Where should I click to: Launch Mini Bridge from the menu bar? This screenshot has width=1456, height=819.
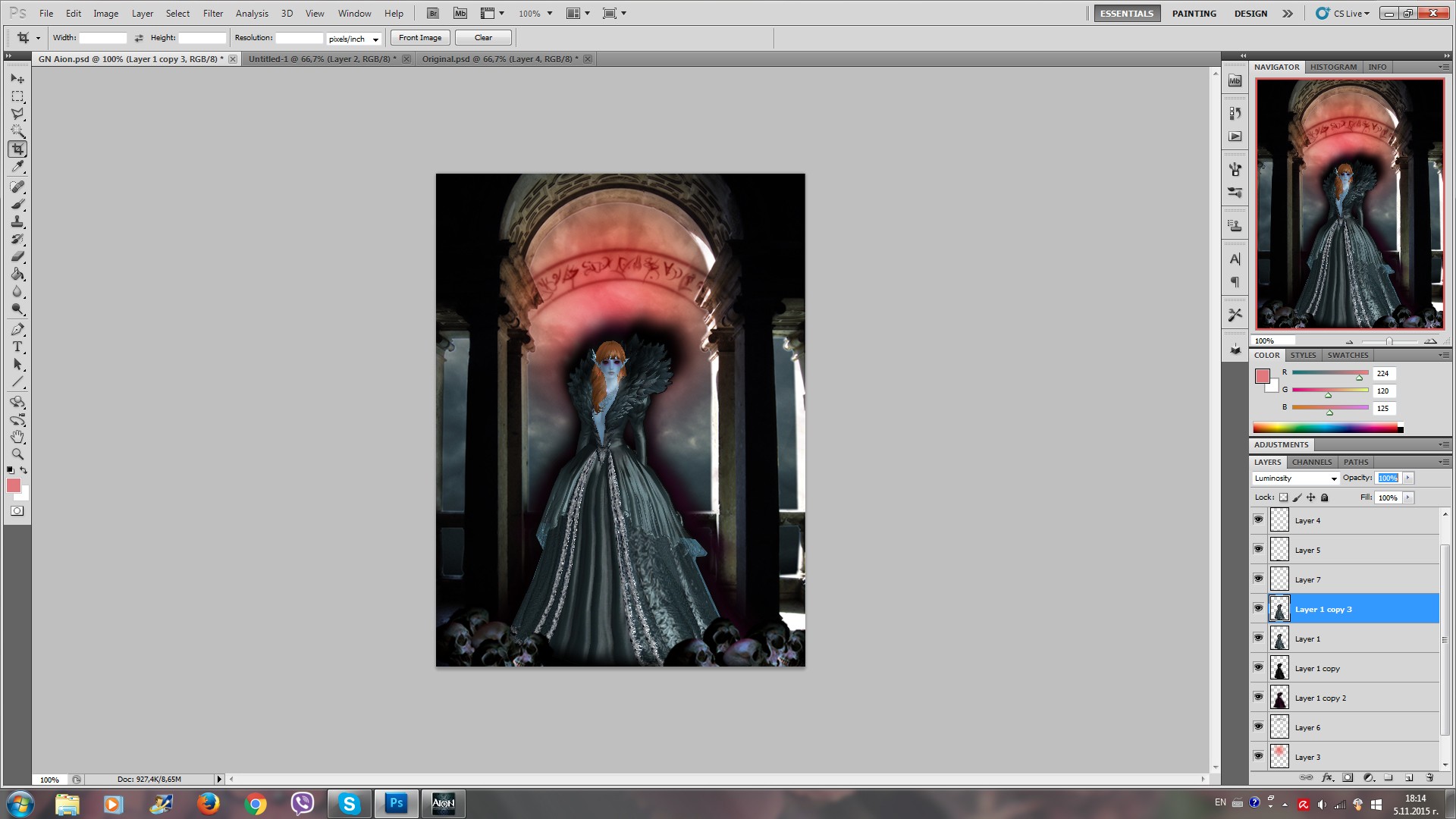pos(460,14)
